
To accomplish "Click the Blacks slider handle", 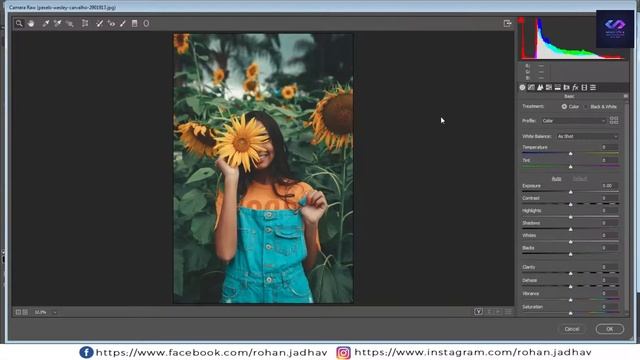I will pyautogui.click(x=571, y=254).
